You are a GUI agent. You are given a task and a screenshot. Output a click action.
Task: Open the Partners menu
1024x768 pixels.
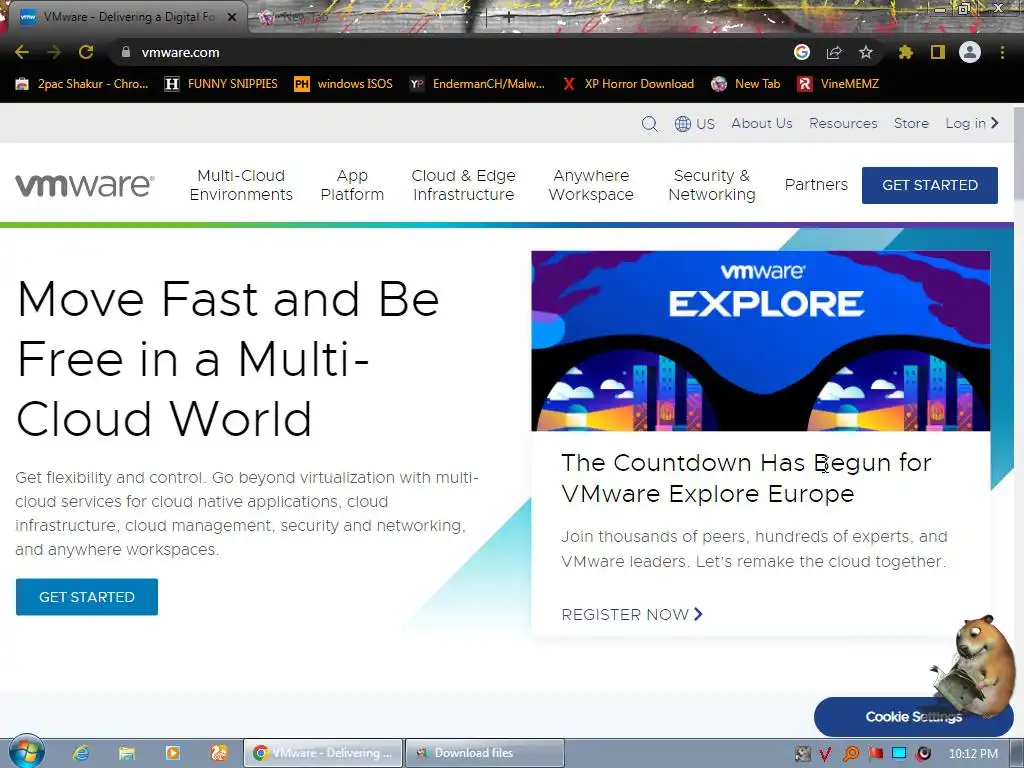(x=816, y=185)
